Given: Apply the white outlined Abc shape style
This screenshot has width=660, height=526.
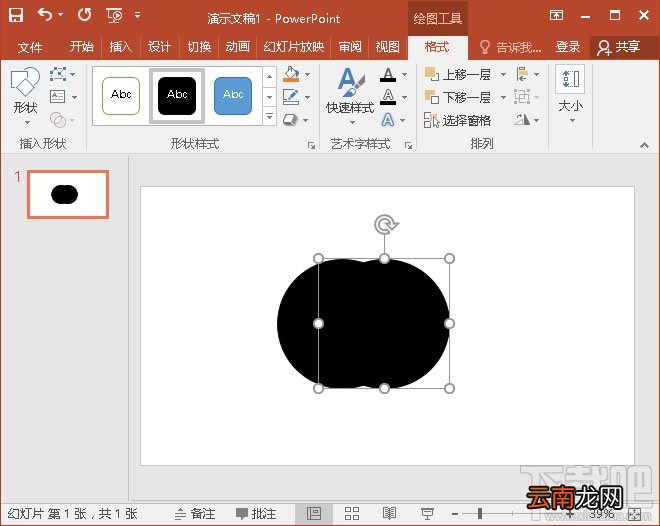Looking at the screenshot, I should (x=121, y=96).
